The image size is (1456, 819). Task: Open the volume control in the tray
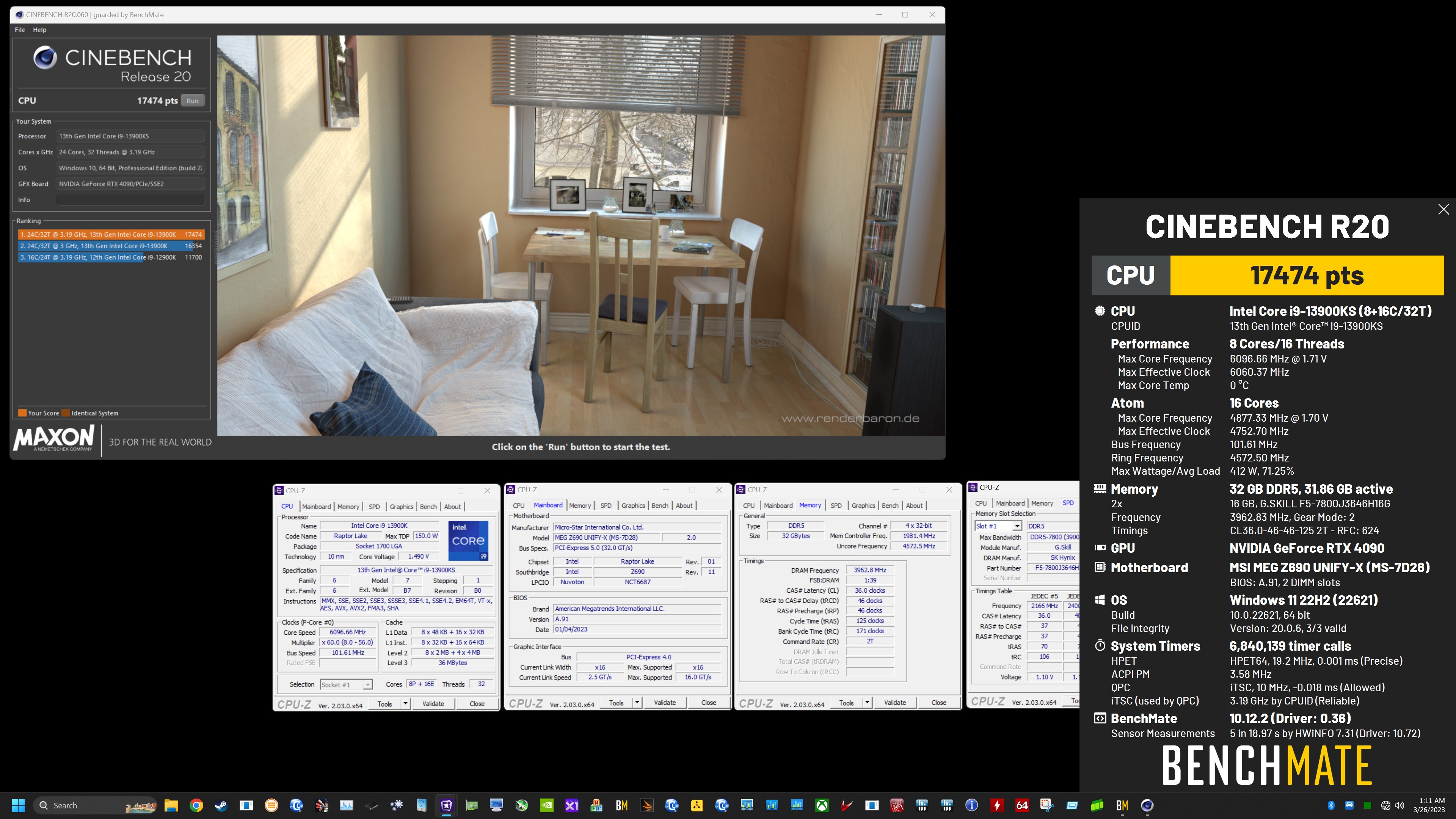[x=1400, y=805]
